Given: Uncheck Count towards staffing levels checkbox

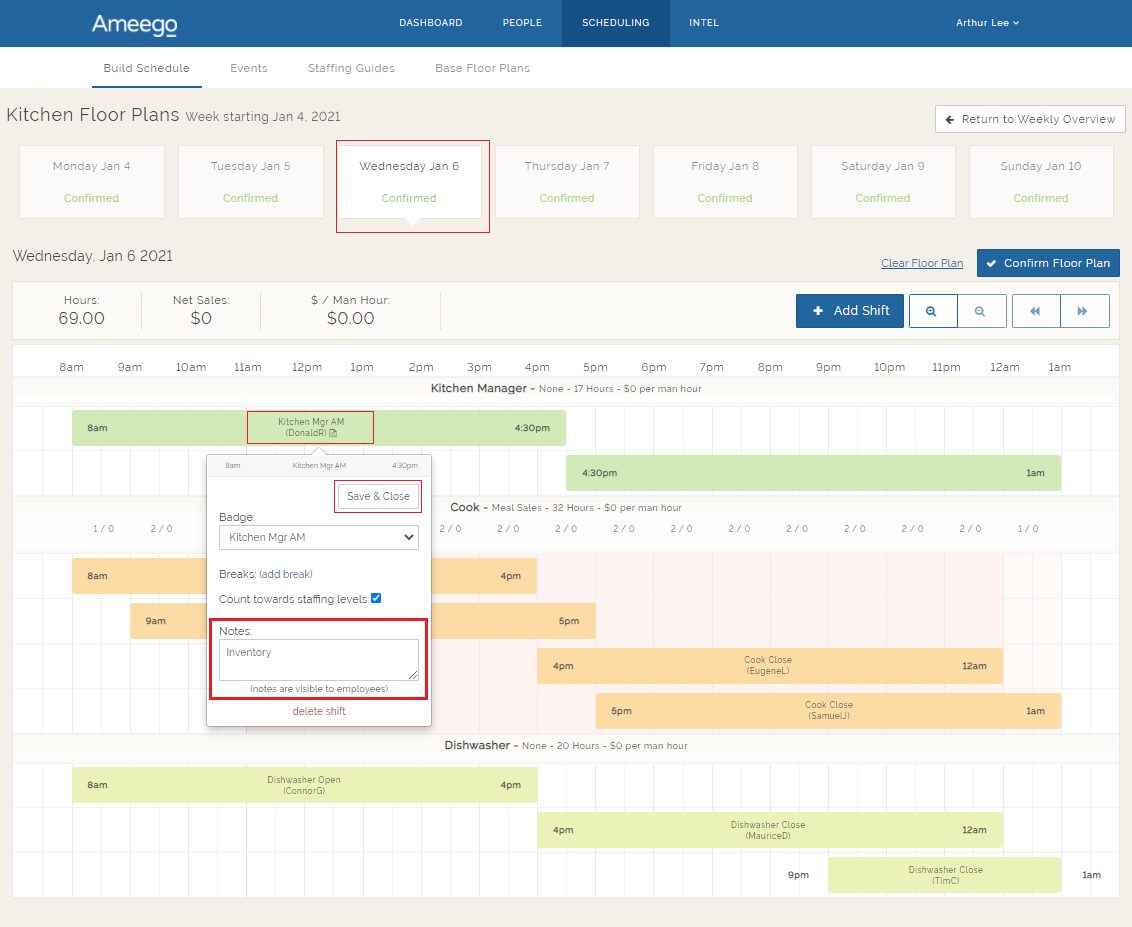Looking at the screenshot, I should click(376, 598).
